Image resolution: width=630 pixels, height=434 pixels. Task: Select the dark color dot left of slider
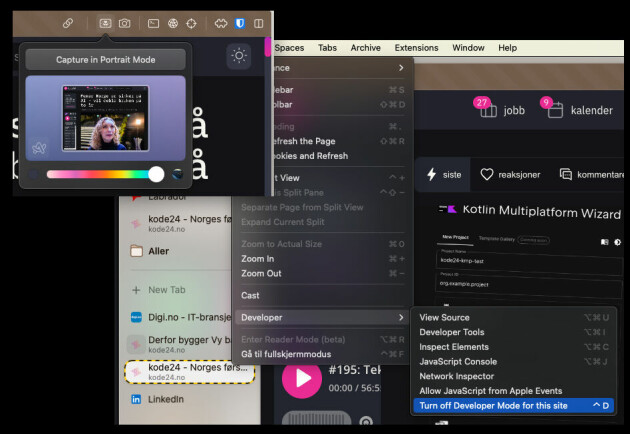tap(34, 174)
